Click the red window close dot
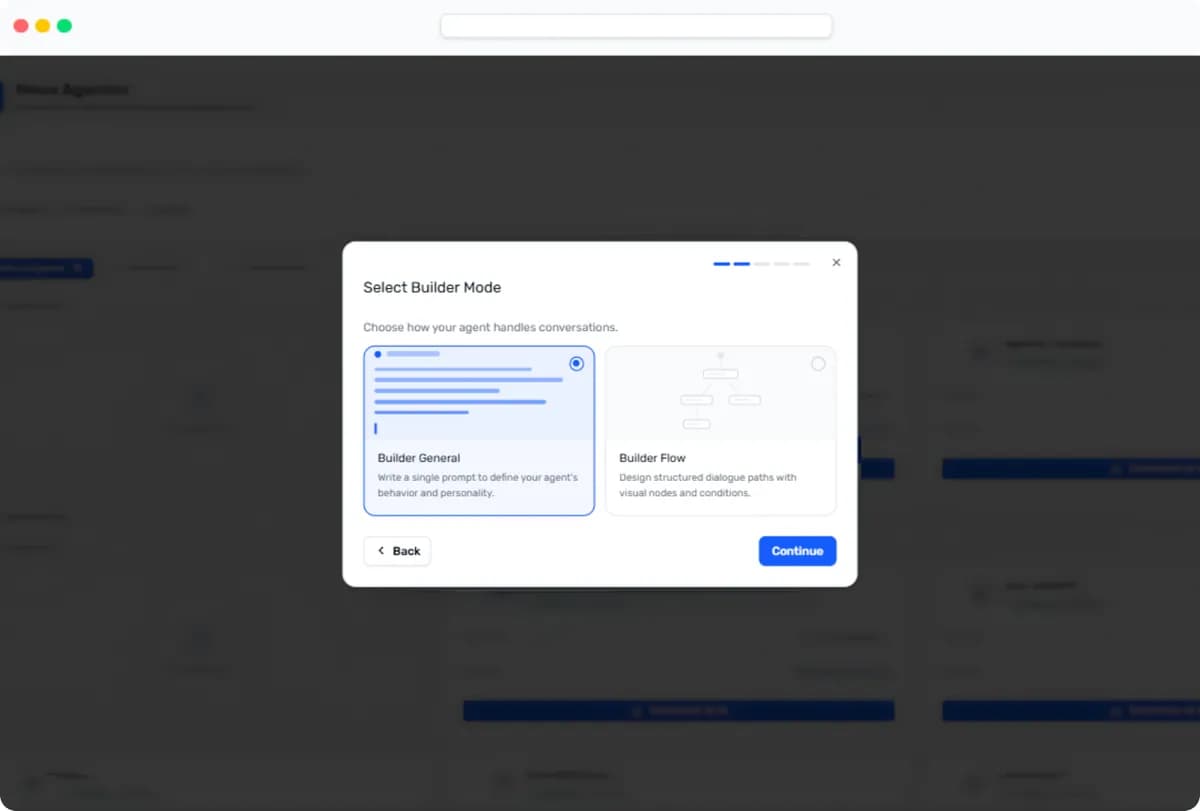Screen dimensions: 1200x811 coord(21,26)
